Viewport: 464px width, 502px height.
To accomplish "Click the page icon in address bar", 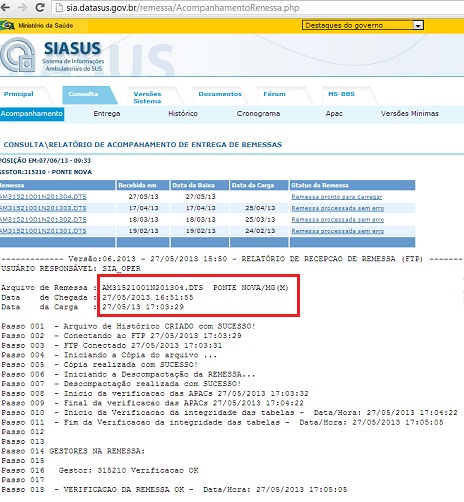I will 59,8.
